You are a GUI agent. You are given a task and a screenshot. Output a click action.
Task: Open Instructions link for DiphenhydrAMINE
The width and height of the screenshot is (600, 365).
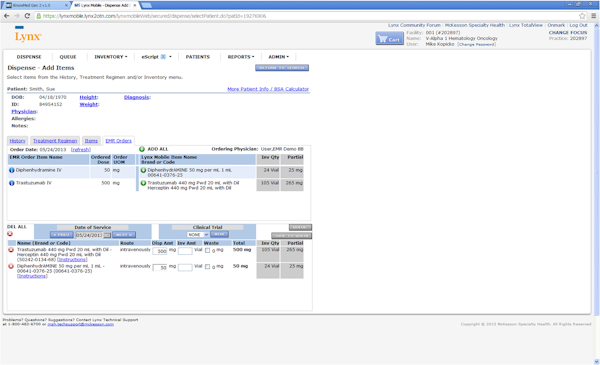(32, 276)
